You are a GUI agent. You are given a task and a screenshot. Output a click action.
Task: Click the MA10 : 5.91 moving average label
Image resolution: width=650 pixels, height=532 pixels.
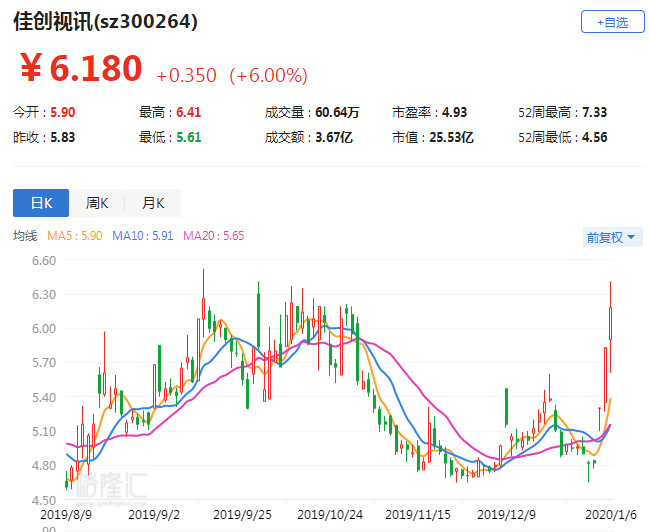point(143,236)
